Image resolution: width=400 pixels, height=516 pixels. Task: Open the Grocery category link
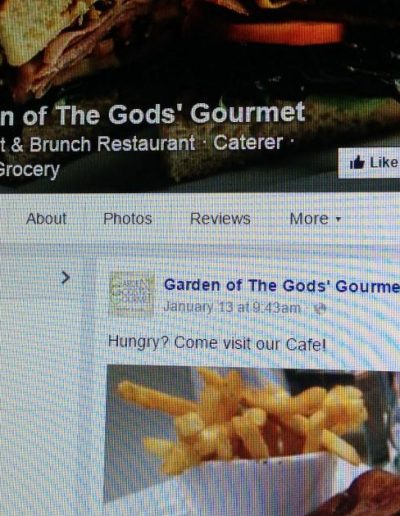pos(29,170)
